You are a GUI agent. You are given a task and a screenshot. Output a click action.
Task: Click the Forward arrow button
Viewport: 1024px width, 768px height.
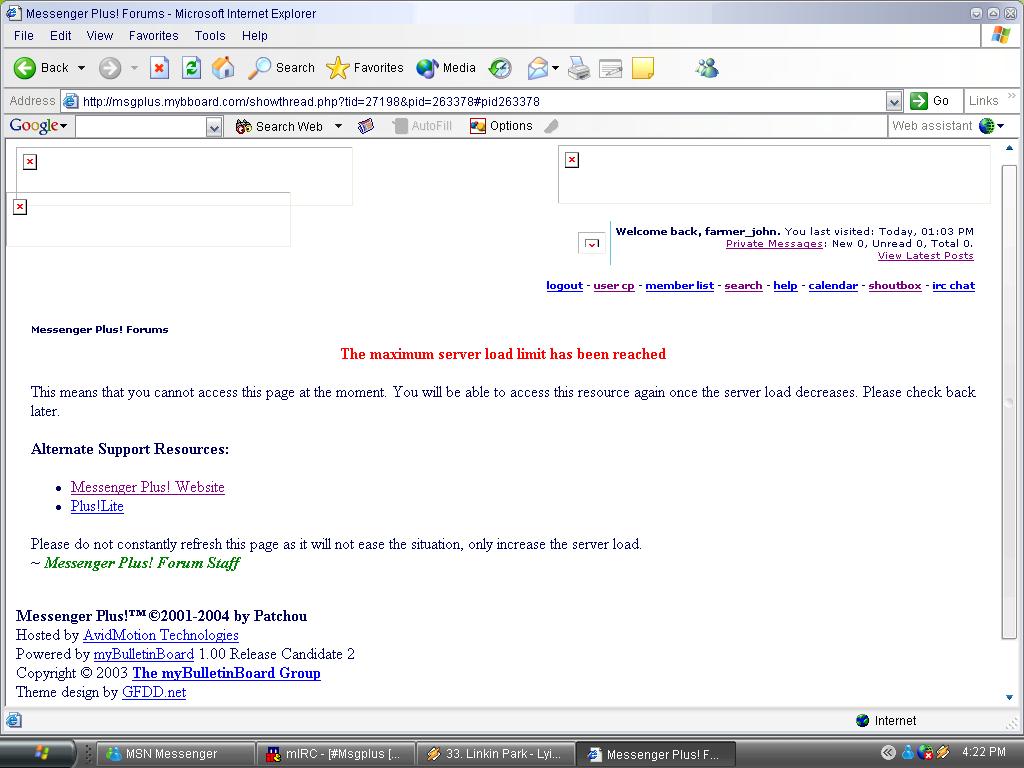[110, 68]
